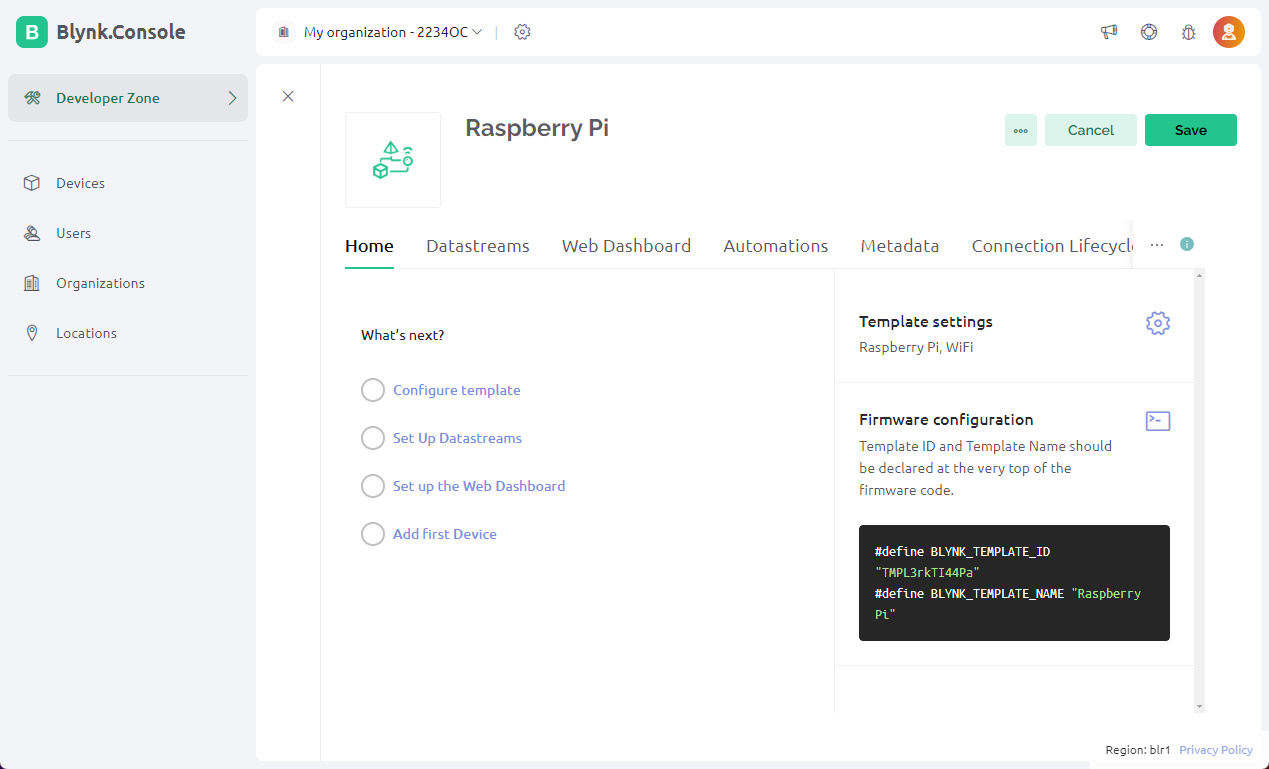
Task: Click the Devices cube icon
Action: [x=32, y=183]
